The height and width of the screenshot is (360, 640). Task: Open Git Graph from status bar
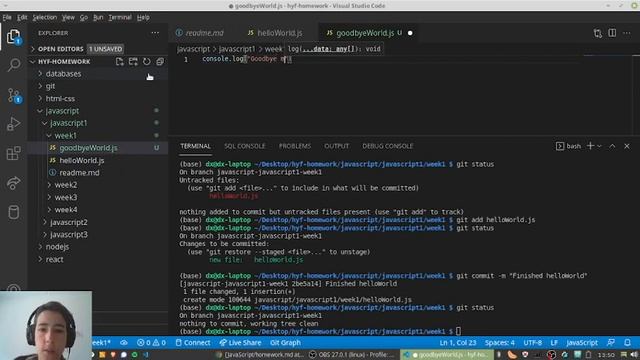(285, 343)
